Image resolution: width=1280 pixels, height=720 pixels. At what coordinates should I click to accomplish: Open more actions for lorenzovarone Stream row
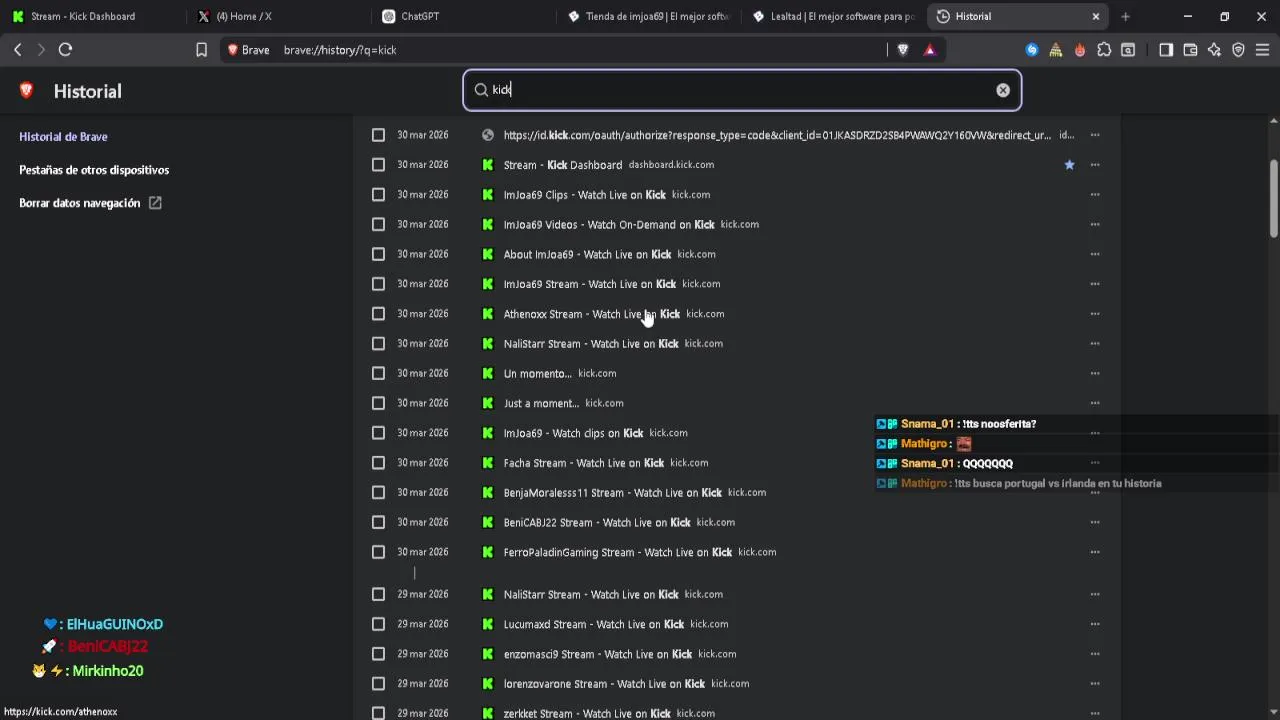[x=1095, y=684]
